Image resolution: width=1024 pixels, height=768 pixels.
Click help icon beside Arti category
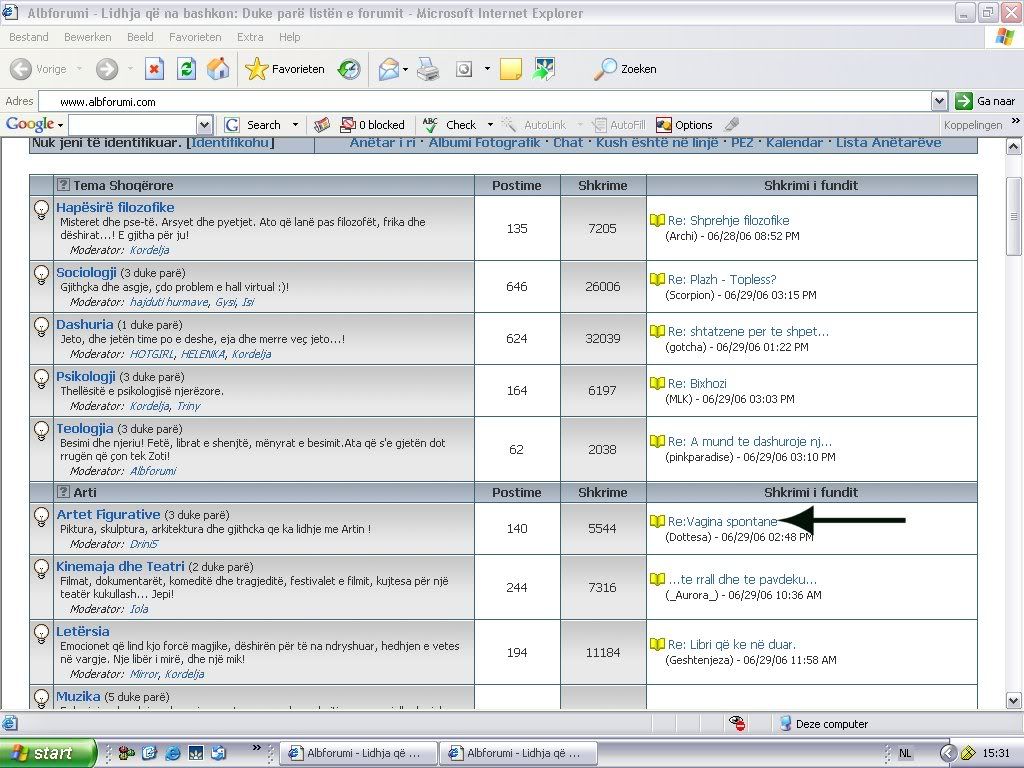click(63, 492)
